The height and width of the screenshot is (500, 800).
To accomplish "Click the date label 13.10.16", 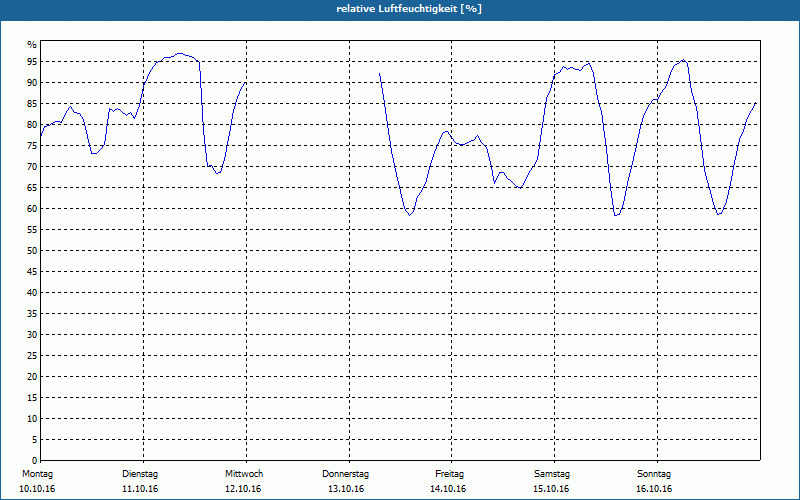I will coord(346,489).
